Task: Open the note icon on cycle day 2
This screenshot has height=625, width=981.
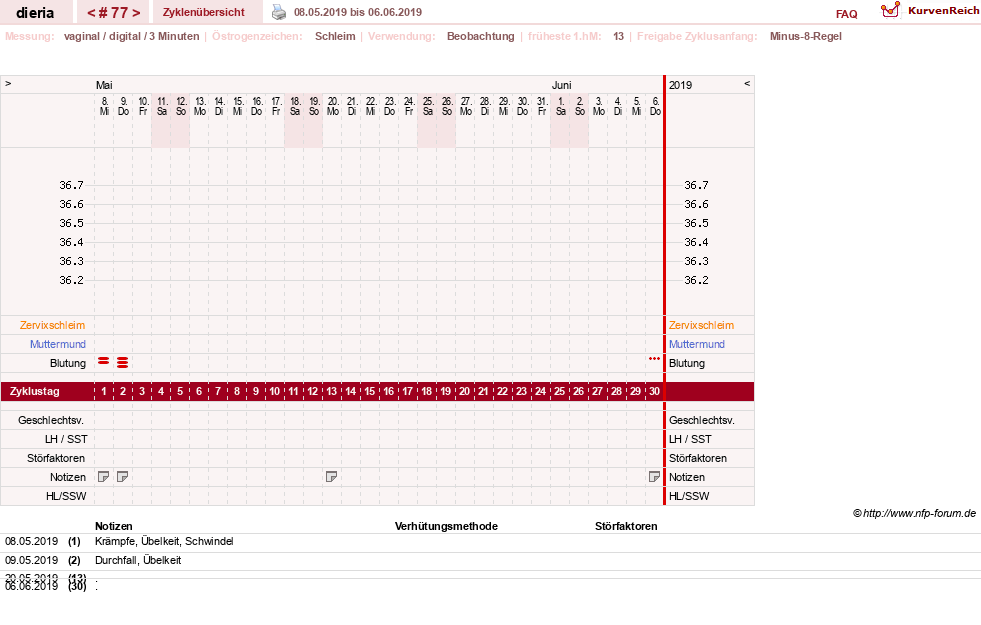Action: point(123,477)
